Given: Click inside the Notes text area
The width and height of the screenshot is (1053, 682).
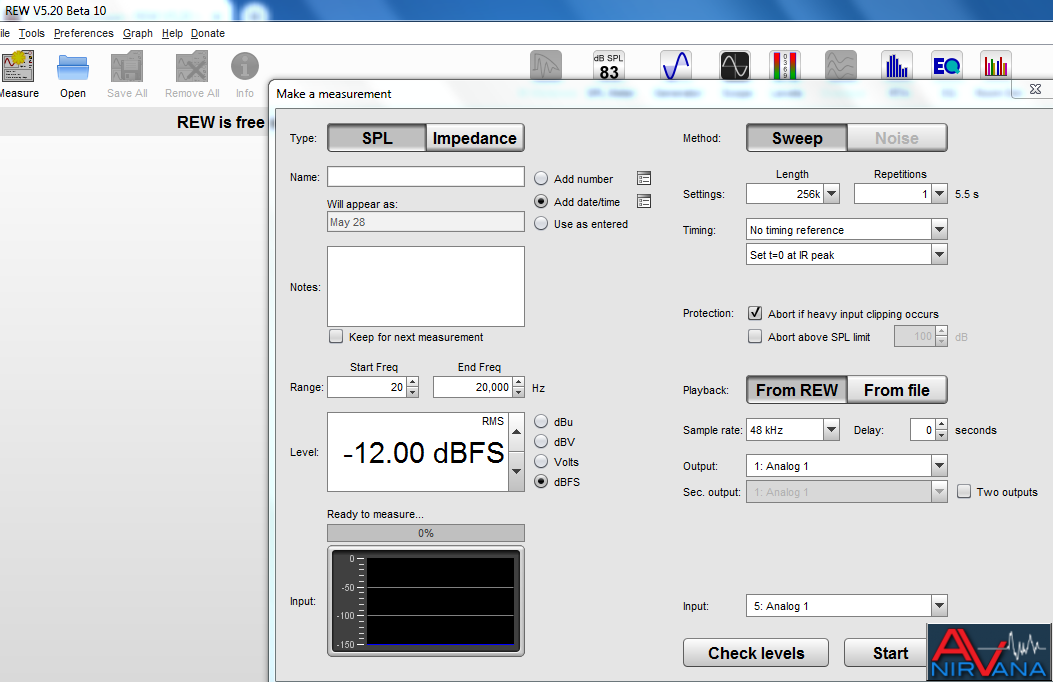Looking at the screenshot, I should (x=426, y=286).
